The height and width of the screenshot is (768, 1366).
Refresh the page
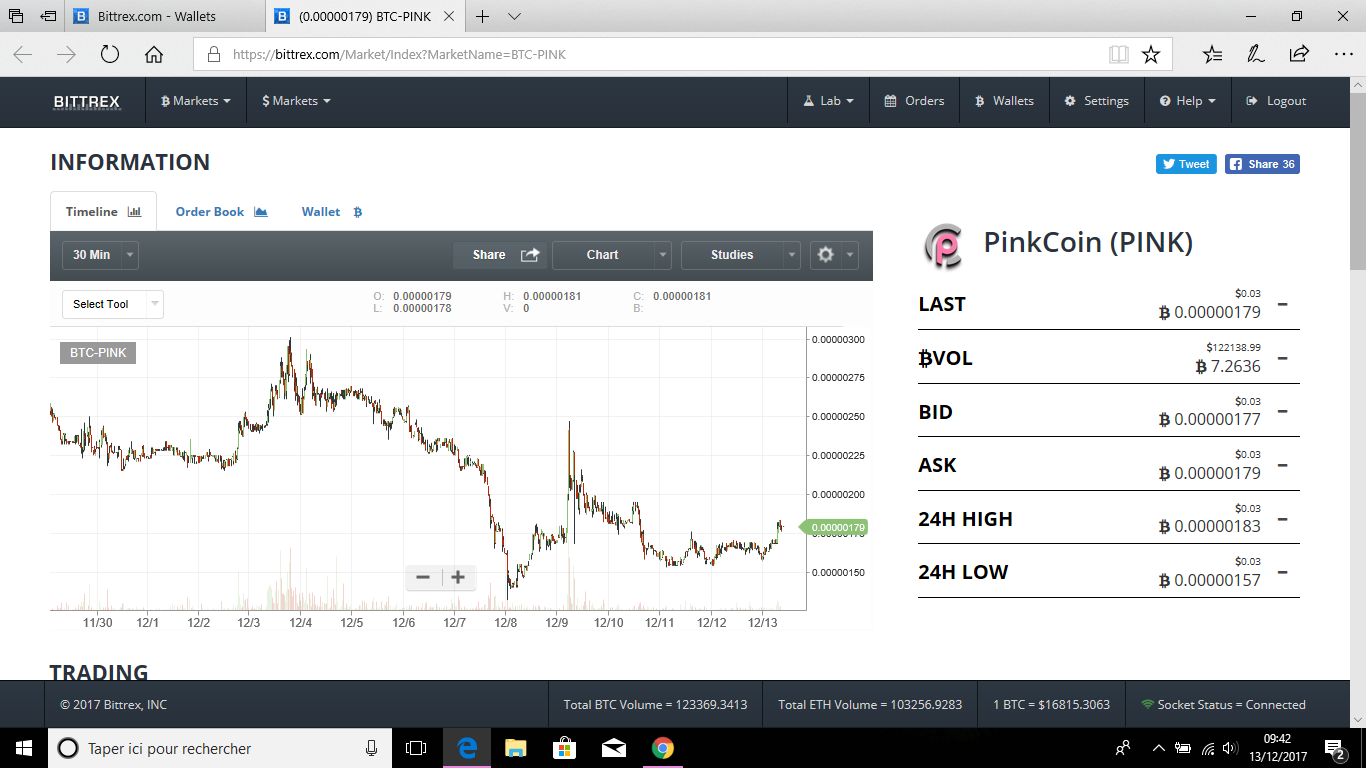110,54
